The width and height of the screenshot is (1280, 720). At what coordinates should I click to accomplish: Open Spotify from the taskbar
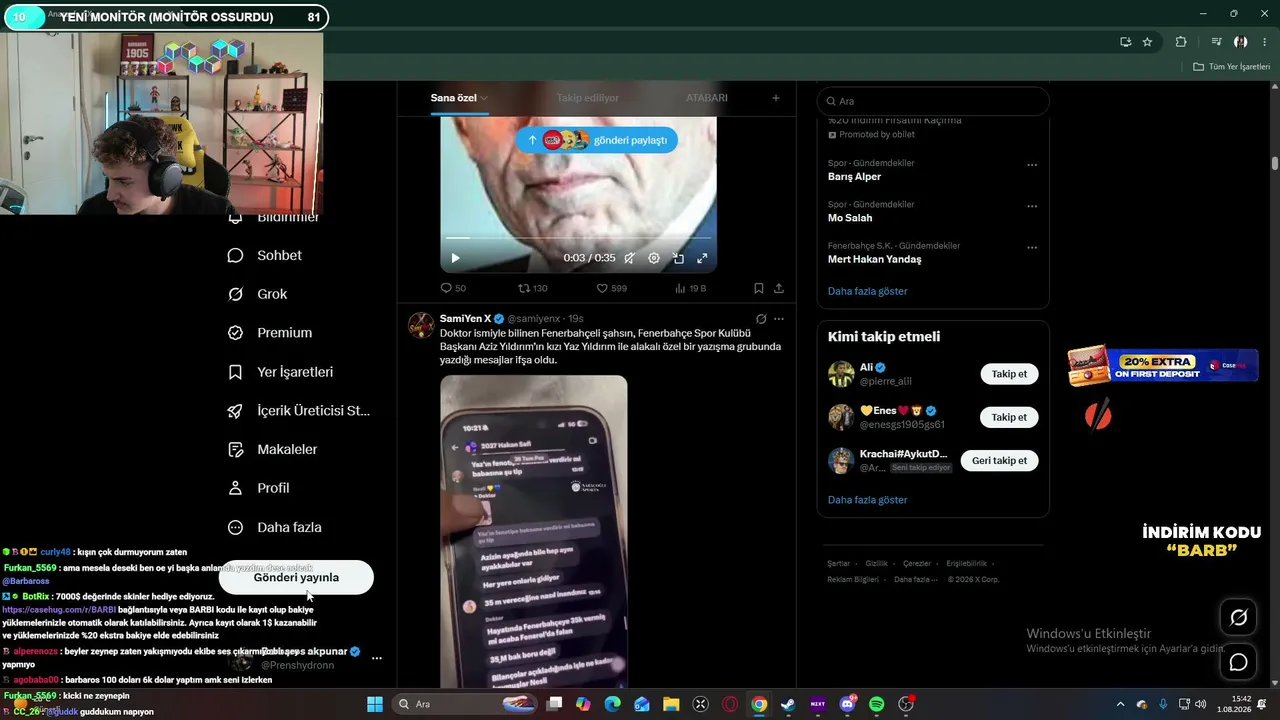click(877, 704)
